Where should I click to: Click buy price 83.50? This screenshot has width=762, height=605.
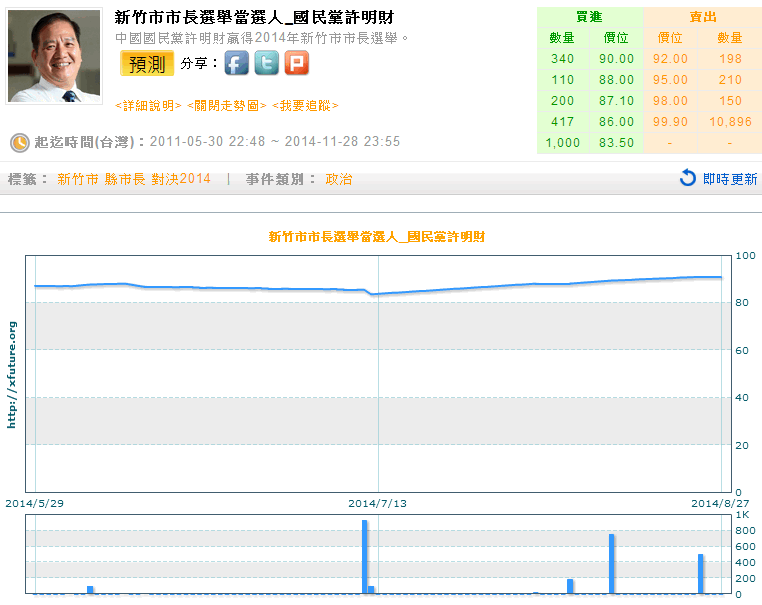tap(616, 142)
